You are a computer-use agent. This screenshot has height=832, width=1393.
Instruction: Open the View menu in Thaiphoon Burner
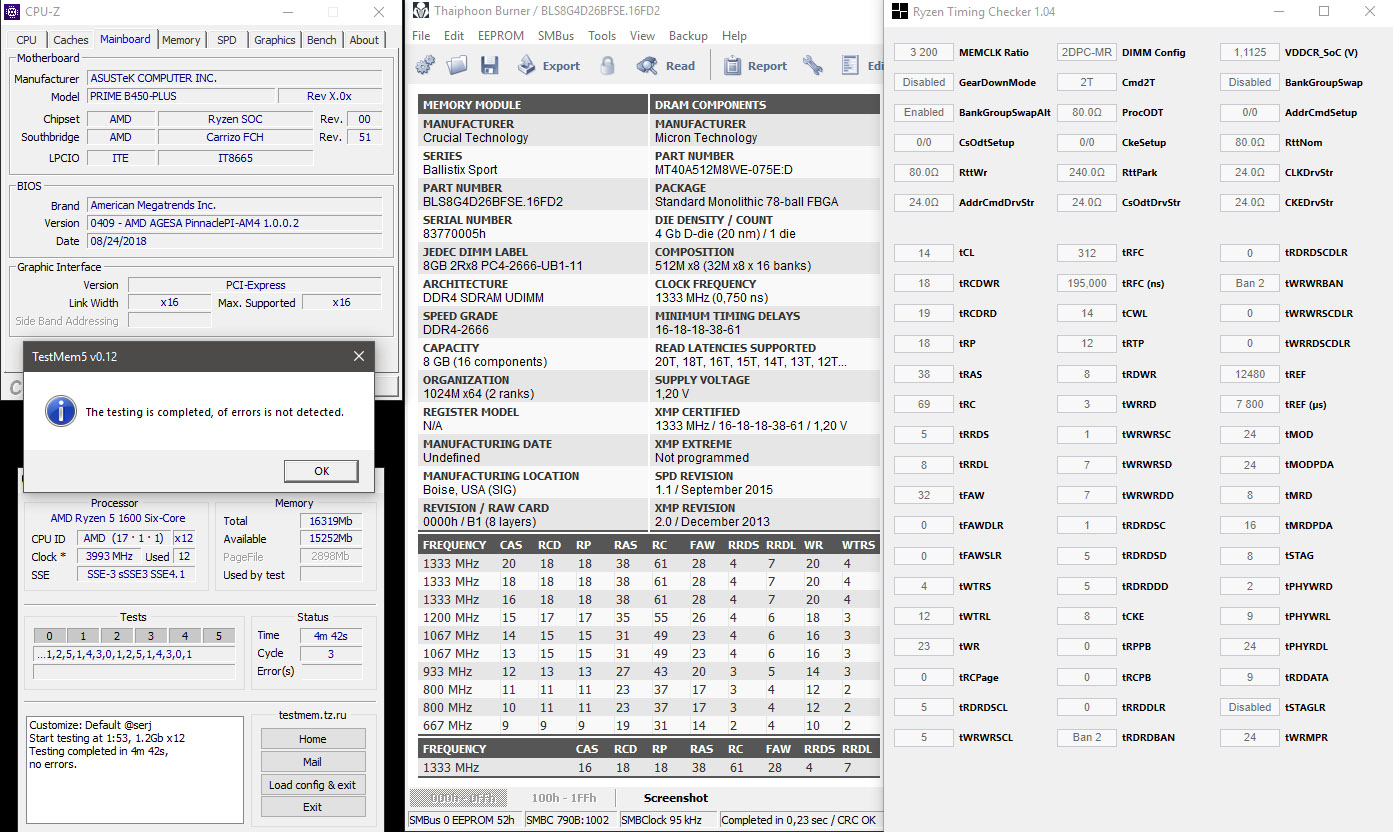click(642, 36)
